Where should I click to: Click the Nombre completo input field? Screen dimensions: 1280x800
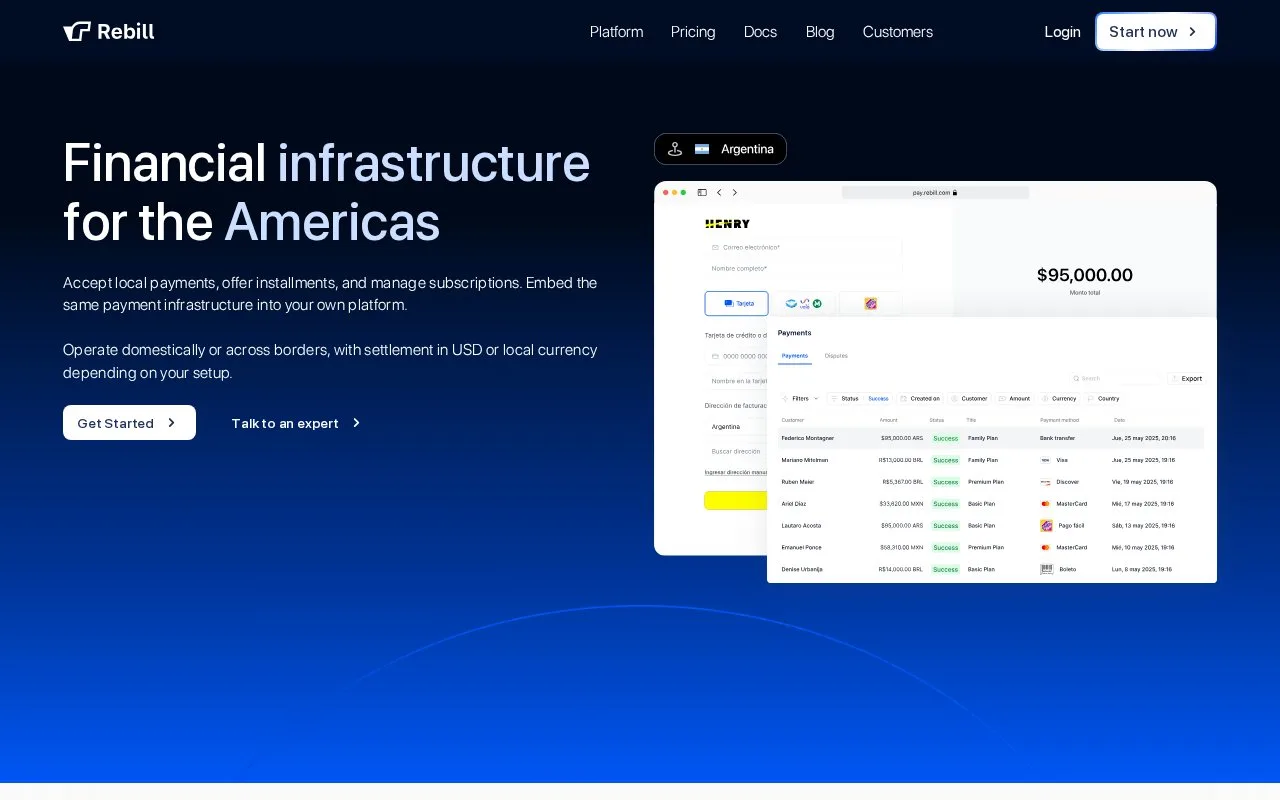803,269
